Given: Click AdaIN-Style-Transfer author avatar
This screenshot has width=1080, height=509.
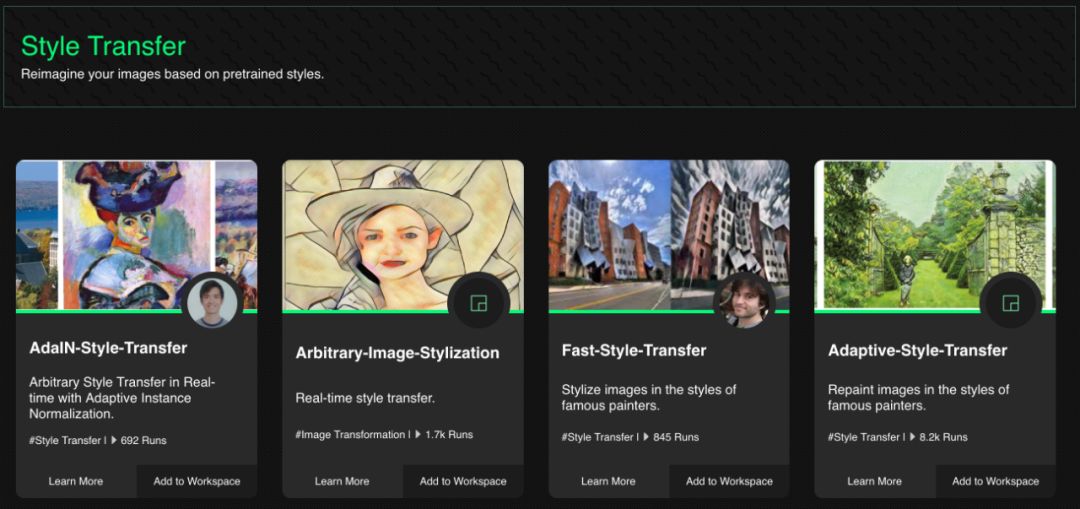Looking at the screenshot, I should (212, 302).
